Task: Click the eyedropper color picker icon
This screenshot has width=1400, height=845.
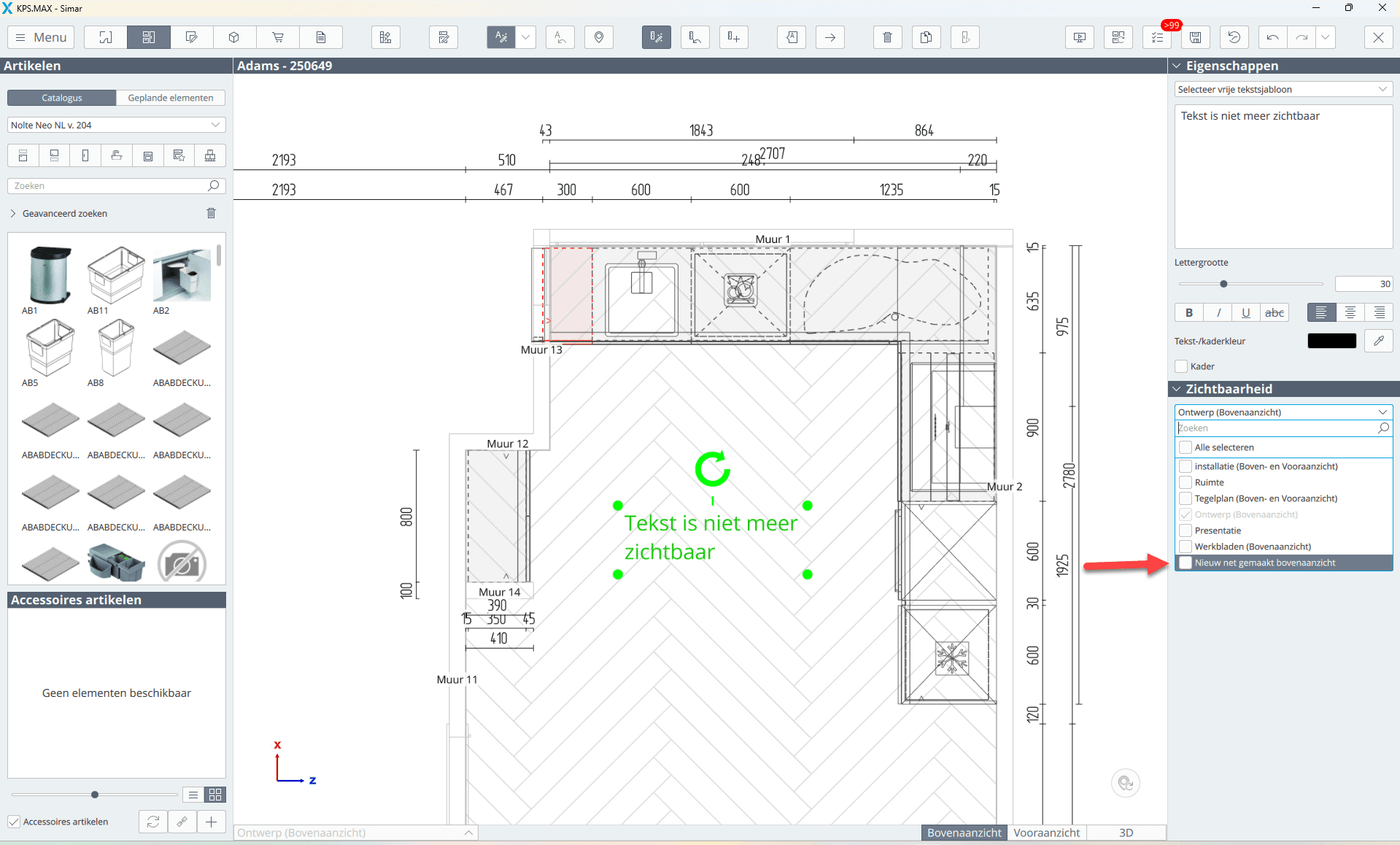Action: tap(1378, 341)
